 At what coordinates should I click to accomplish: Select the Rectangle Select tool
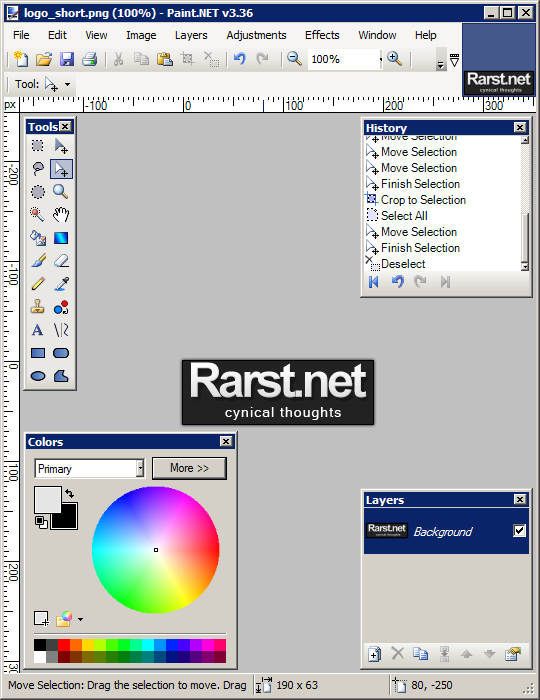click(38, 146)
